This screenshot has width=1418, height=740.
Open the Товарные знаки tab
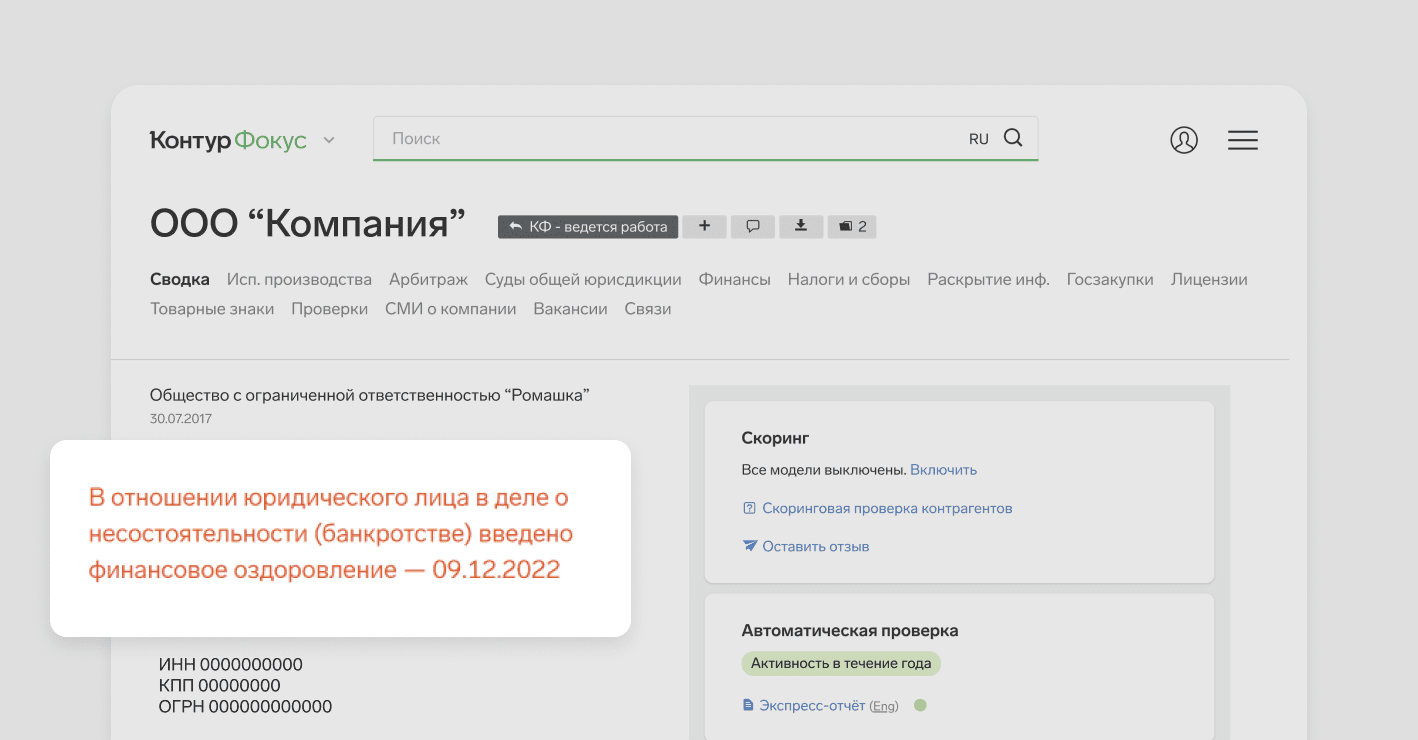click(212, 309)
